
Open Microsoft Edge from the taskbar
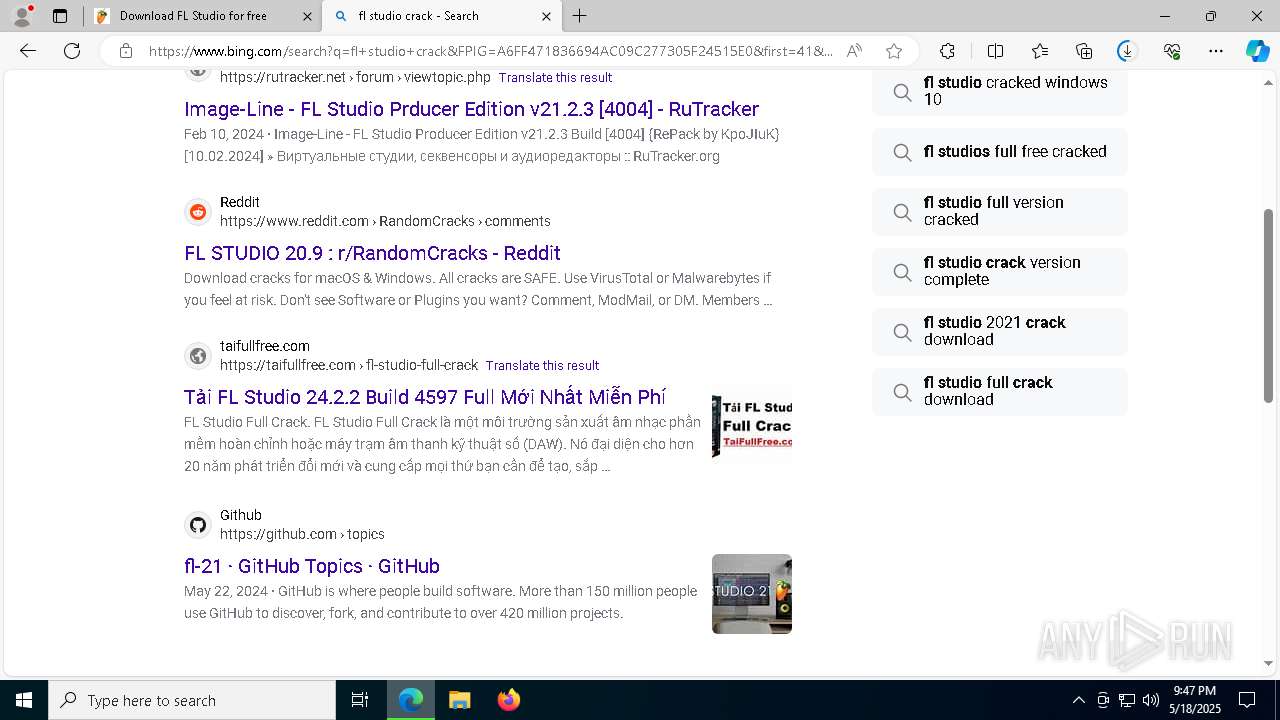click(411, 700)
